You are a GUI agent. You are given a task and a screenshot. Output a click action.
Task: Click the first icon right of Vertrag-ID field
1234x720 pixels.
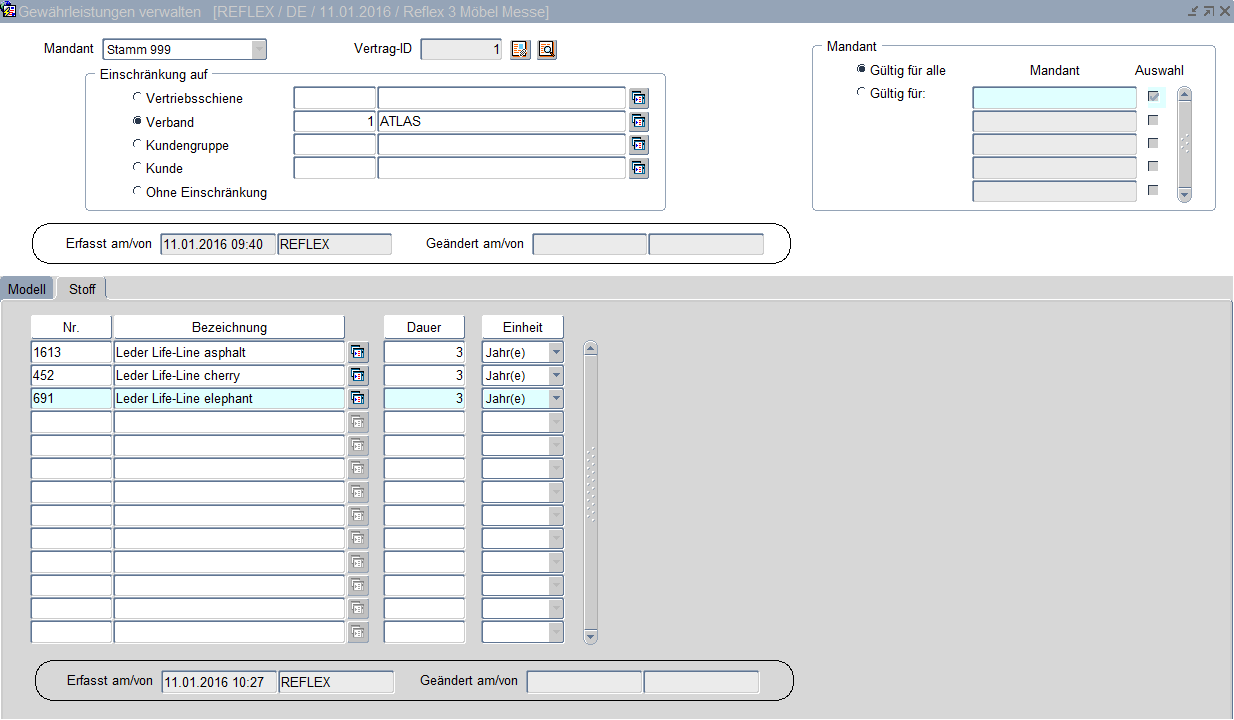coord(520,50)
